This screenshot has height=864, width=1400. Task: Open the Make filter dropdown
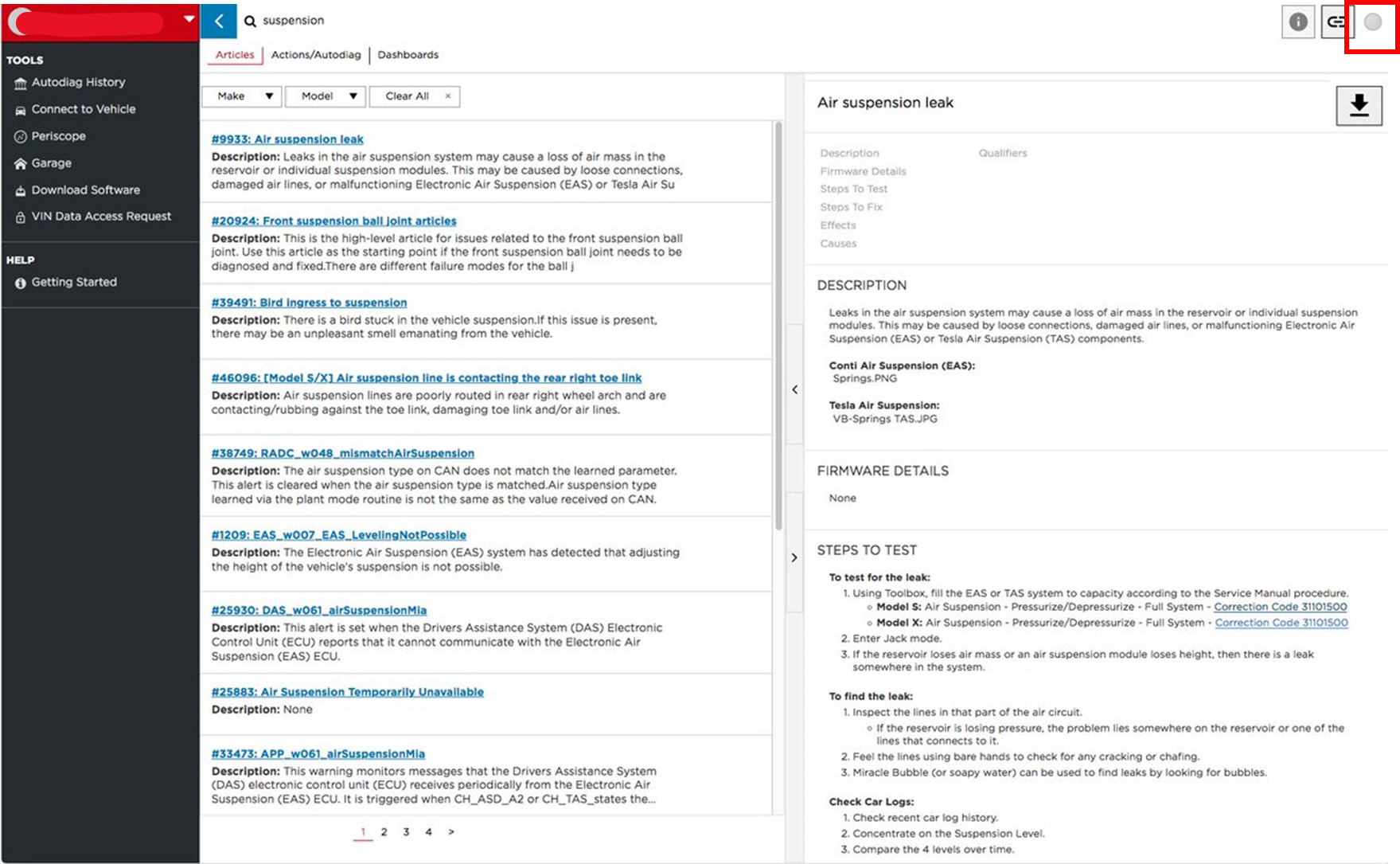click(x=241, y=96)
